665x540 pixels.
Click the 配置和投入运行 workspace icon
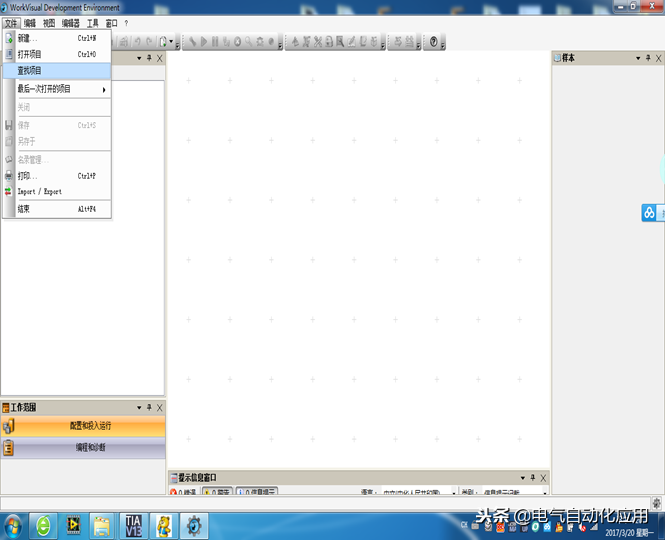[x=9, y=426]
